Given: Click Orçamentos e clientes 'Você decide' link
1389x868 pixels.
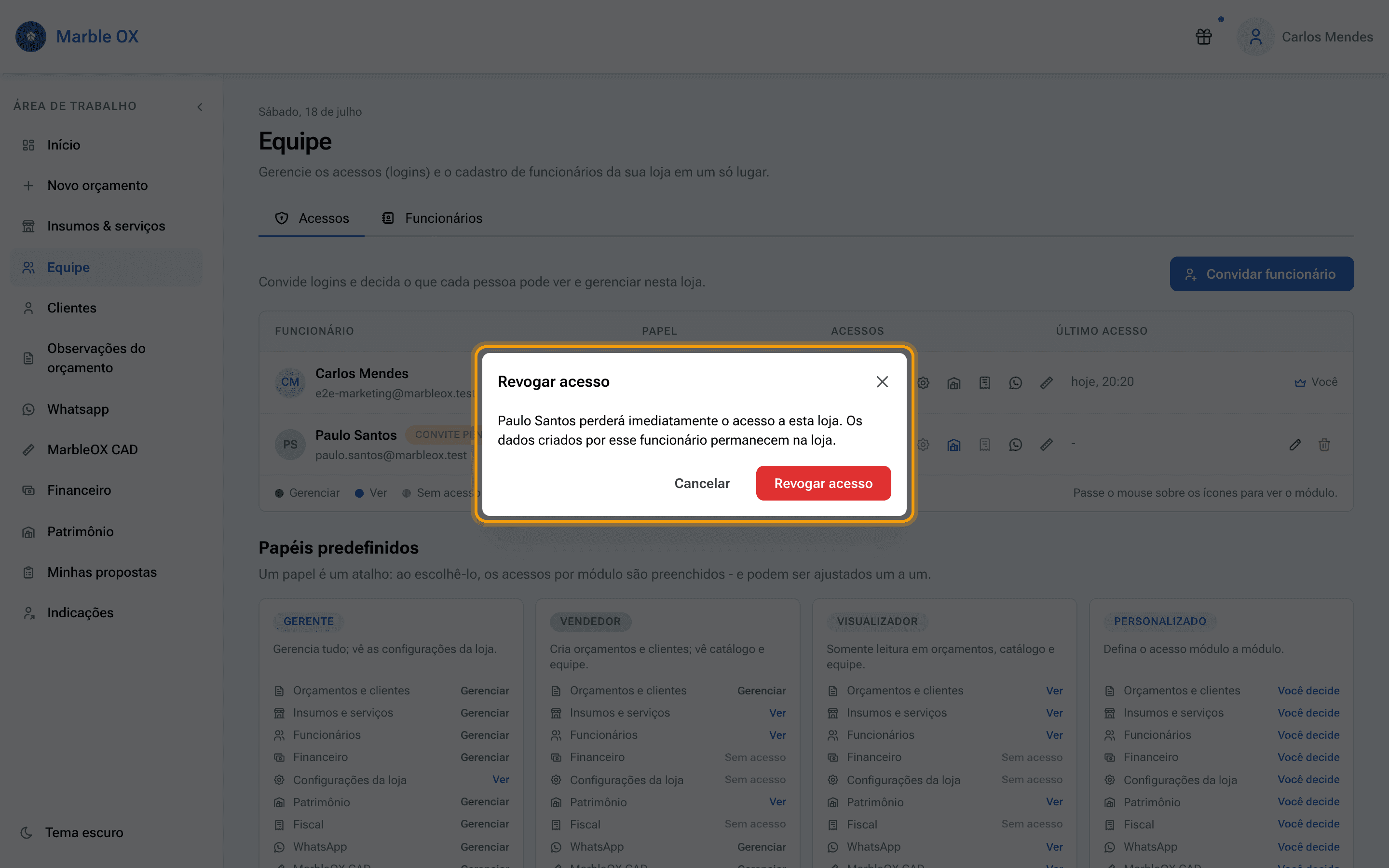Looking at the screenshot, I should click(1308, 691).
